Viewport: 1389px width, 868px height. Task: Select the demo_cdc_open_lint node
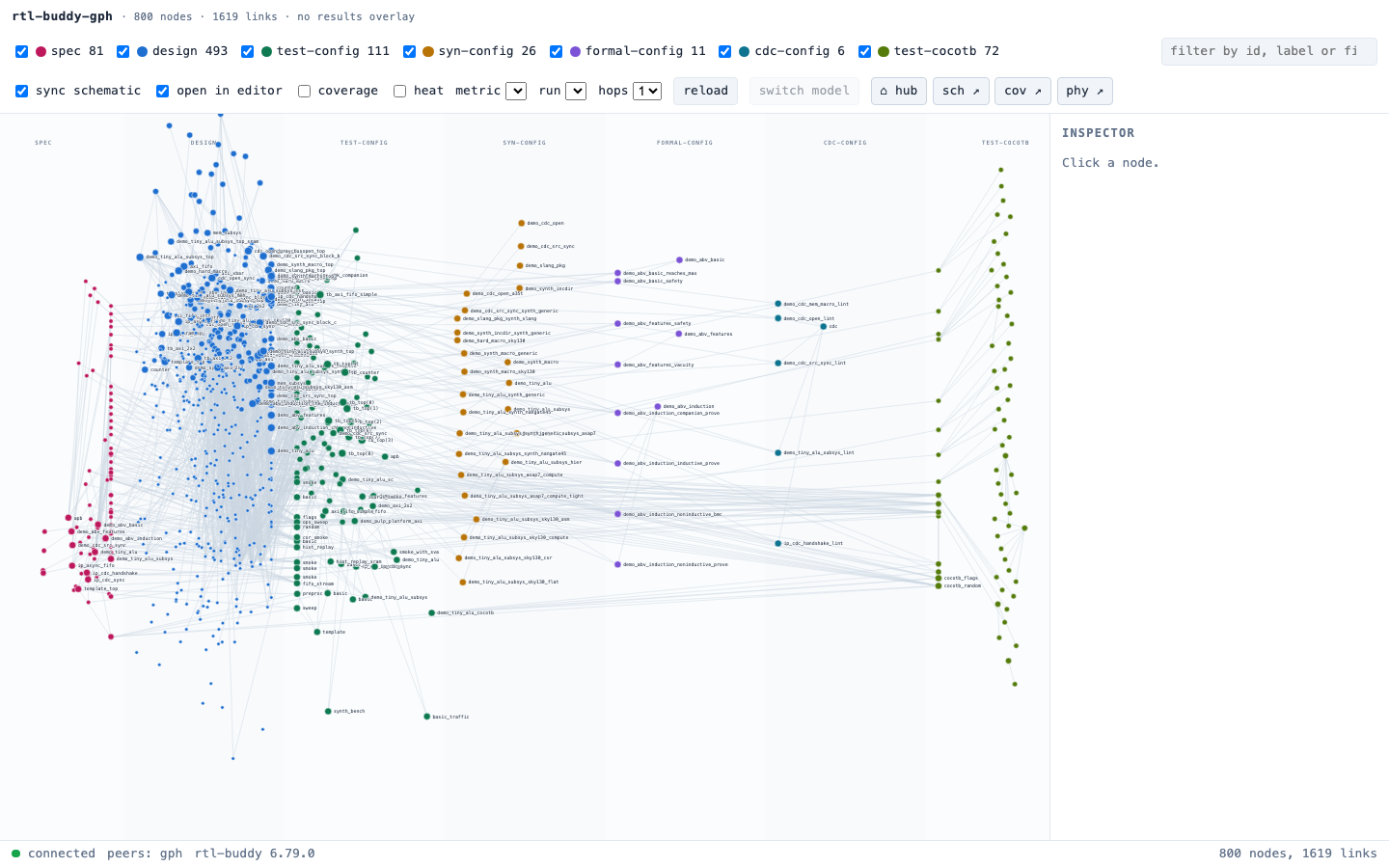pos(778,318)
